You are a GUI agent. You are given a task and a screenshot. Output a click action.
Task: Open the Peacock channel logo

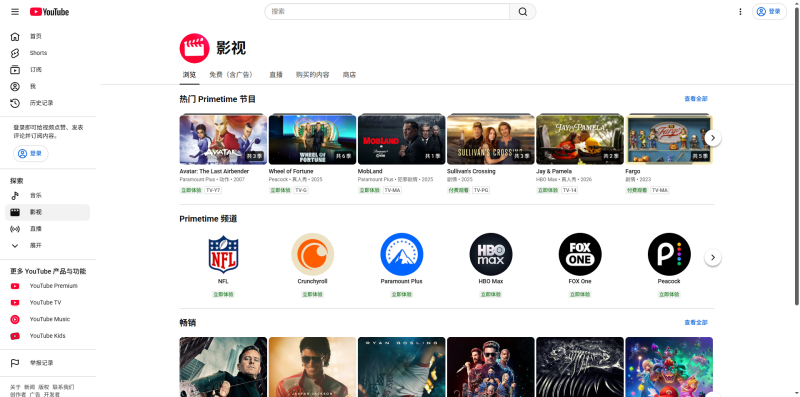669,254
